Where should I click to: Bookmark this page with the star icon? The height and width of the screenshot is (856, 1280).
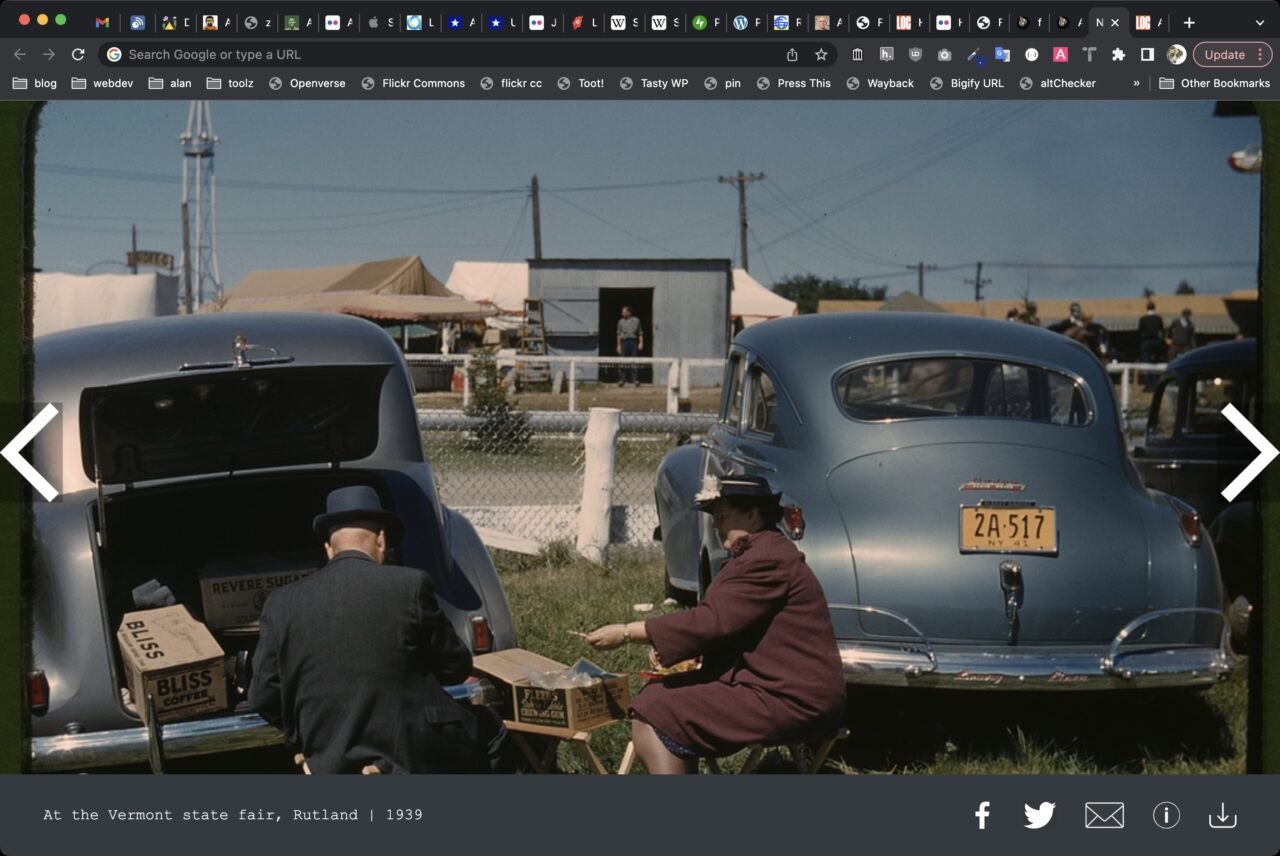(x=821, y=54)
